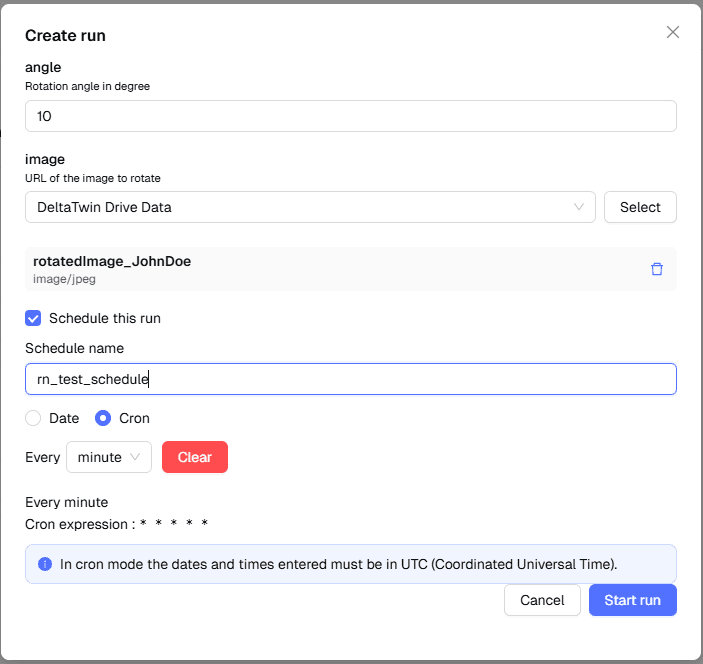This screenshot has height=664, width=703.
Task: Delete the rotatedImage_JohnDoe file with trash icon
Action: tap(657, 269)
